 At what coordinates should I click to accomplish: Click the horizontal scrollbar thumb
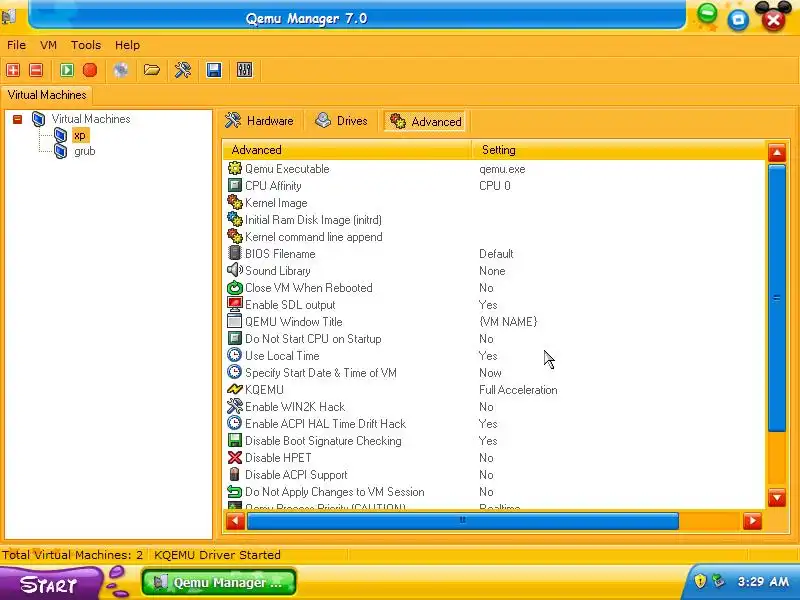[463, 521]
